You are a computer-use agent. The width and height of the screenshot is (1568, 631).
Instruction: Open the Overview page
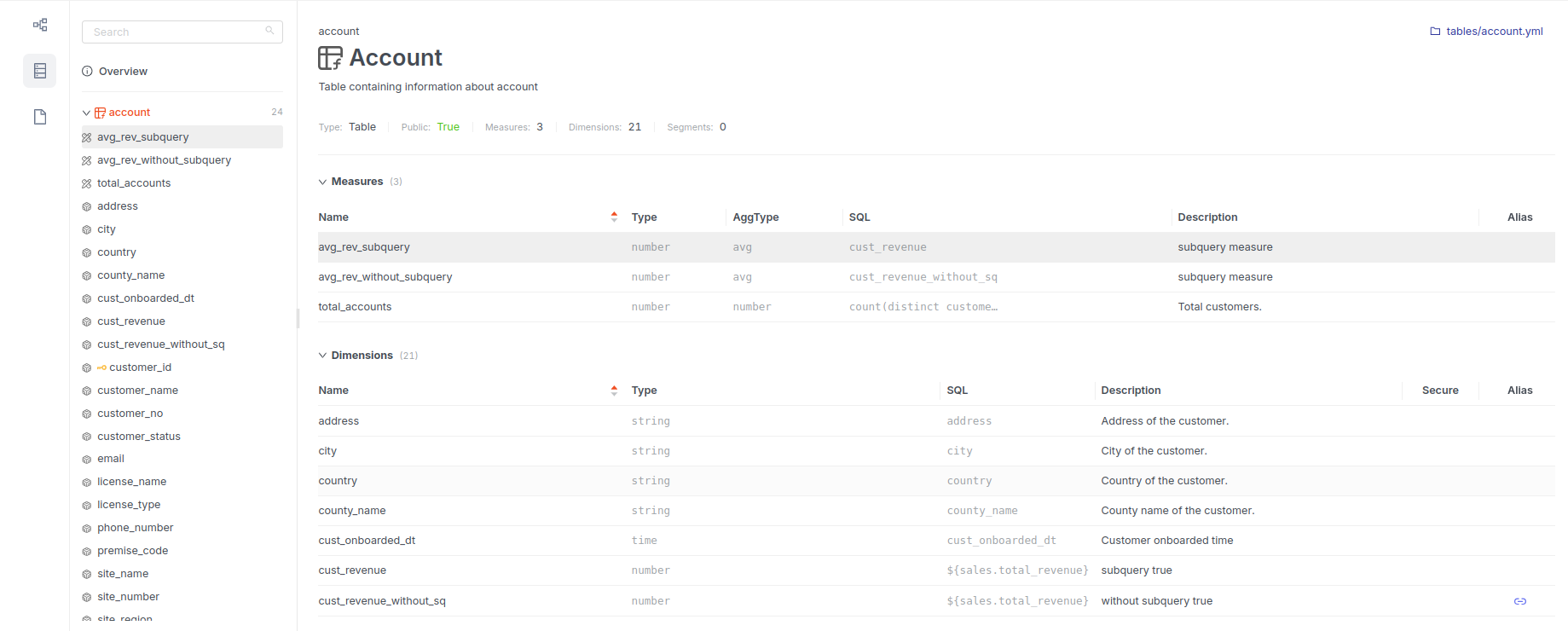pyautogui.click(x=123, y=71)
